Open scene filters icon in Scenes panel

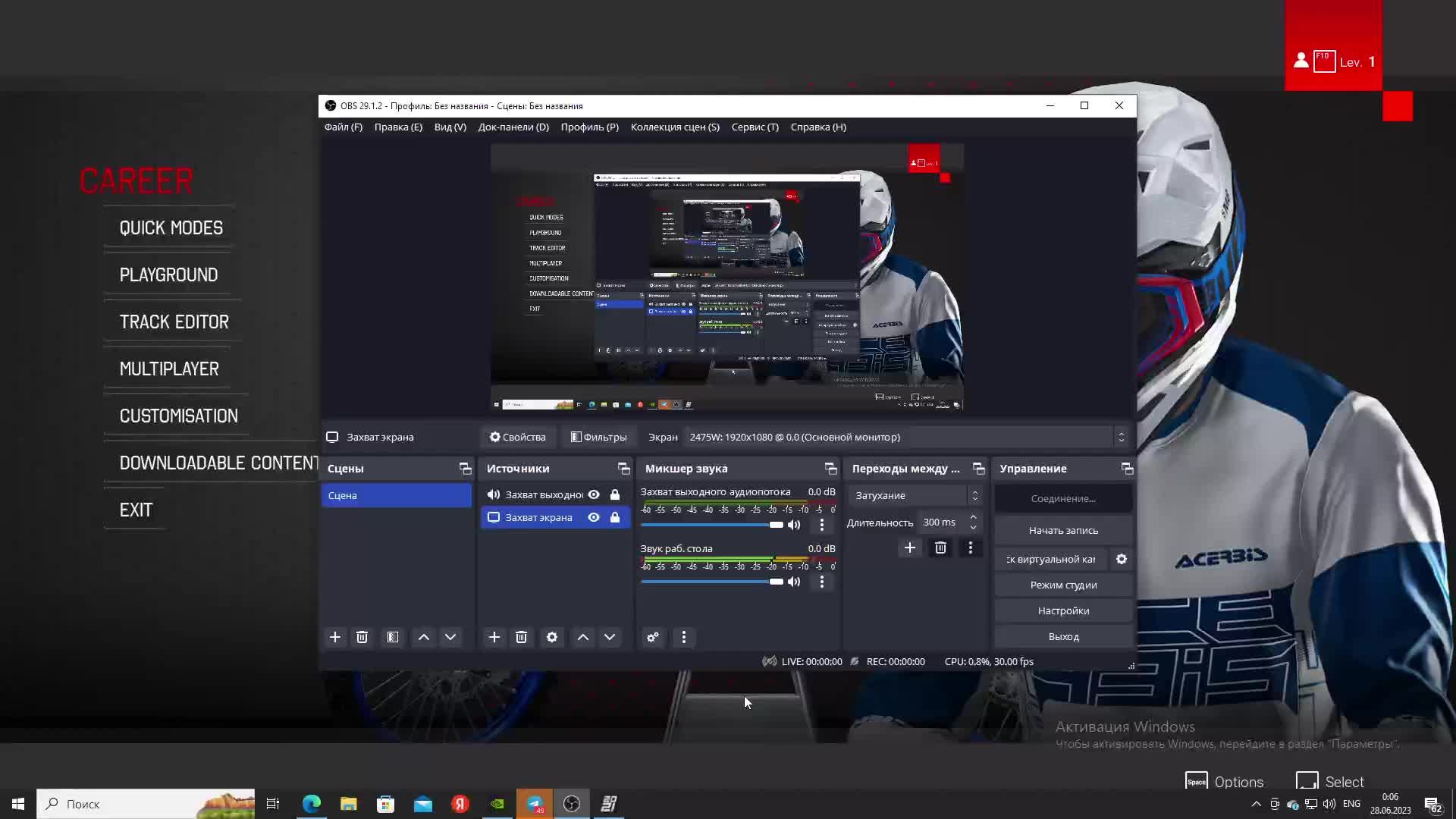(x=393, y=637)
